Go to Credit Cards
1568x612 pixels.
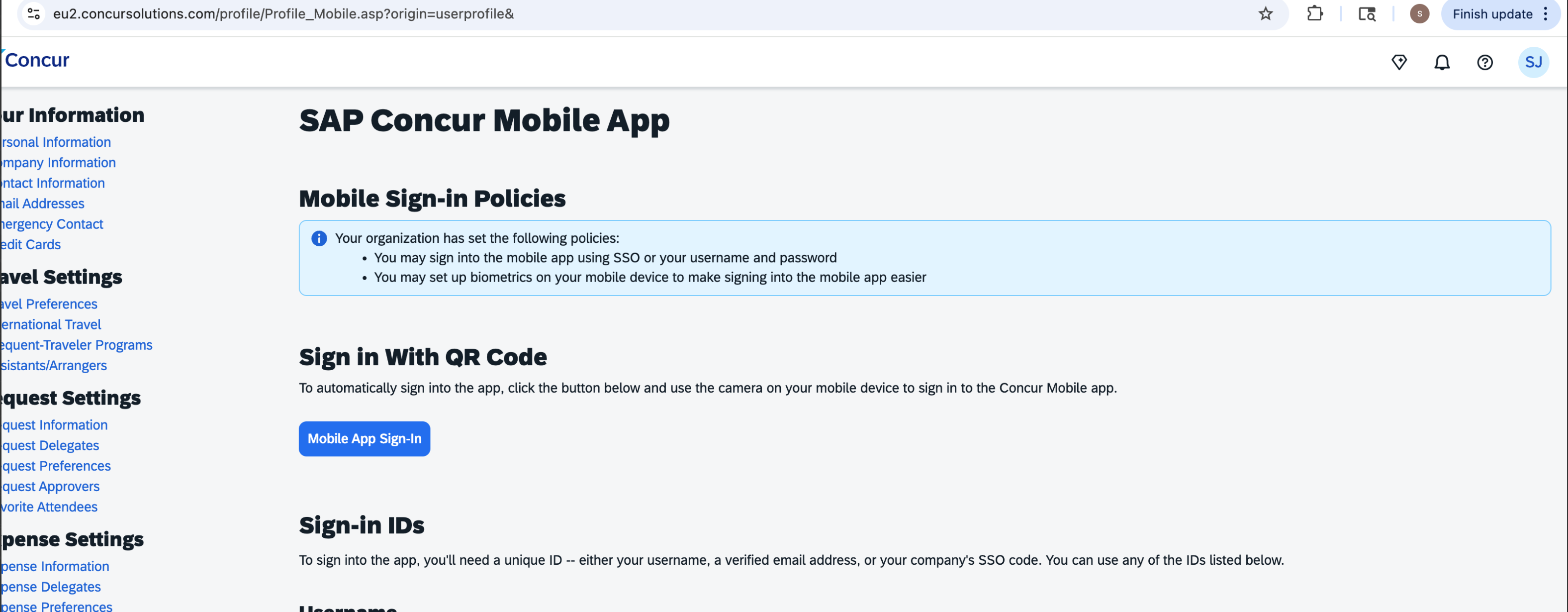[31, 244]
